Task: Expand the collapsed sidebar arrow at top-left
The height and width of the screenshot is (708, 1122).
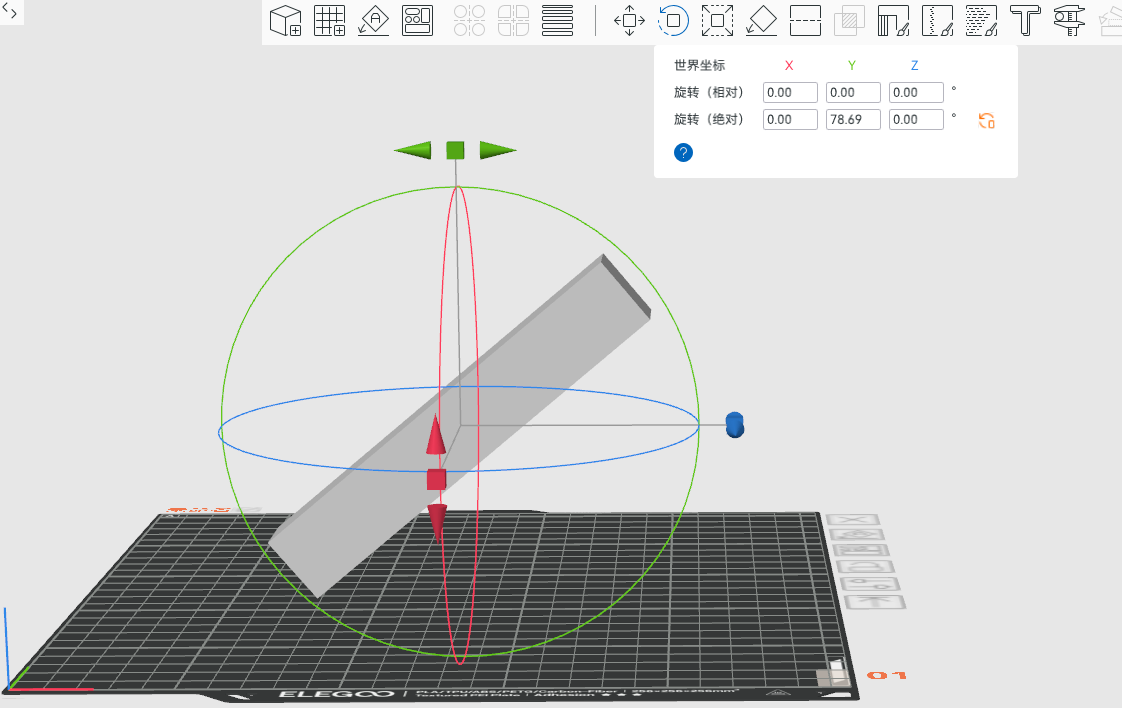Action: pyautogui.click(x=10, y=10)
